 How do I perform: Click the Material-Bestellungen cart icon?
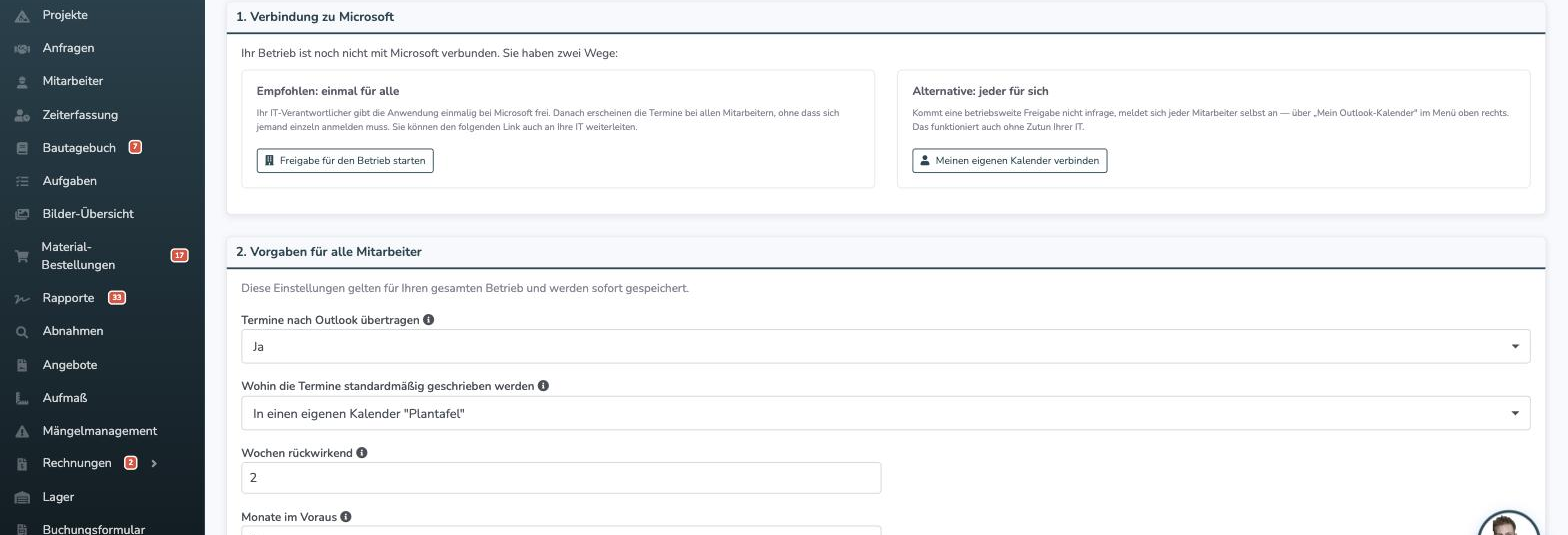(22, 257)
